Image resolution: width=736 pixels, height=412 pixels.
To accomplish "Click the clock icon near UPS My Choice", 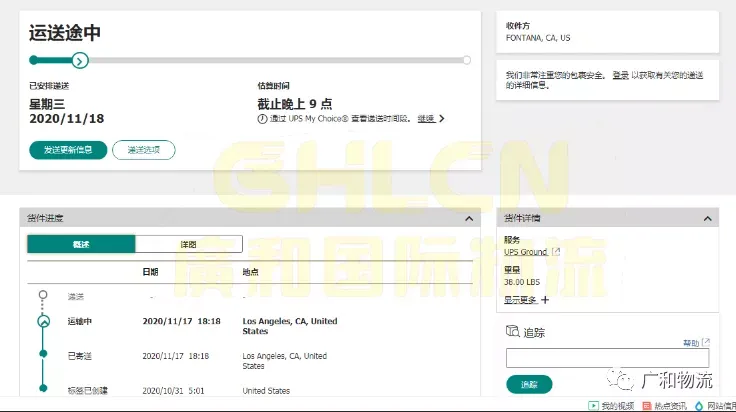I will 262,119.
